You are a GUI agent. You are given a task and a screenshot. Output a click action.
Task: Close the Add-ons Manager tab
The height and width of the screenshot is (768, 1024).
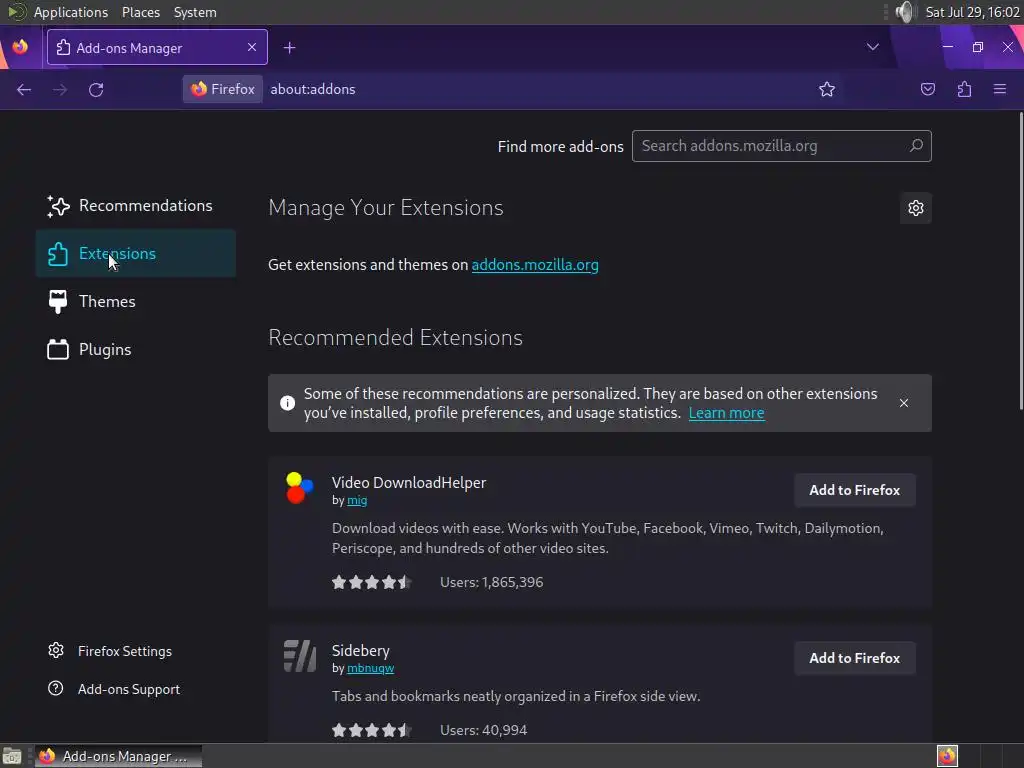(252, 47)
